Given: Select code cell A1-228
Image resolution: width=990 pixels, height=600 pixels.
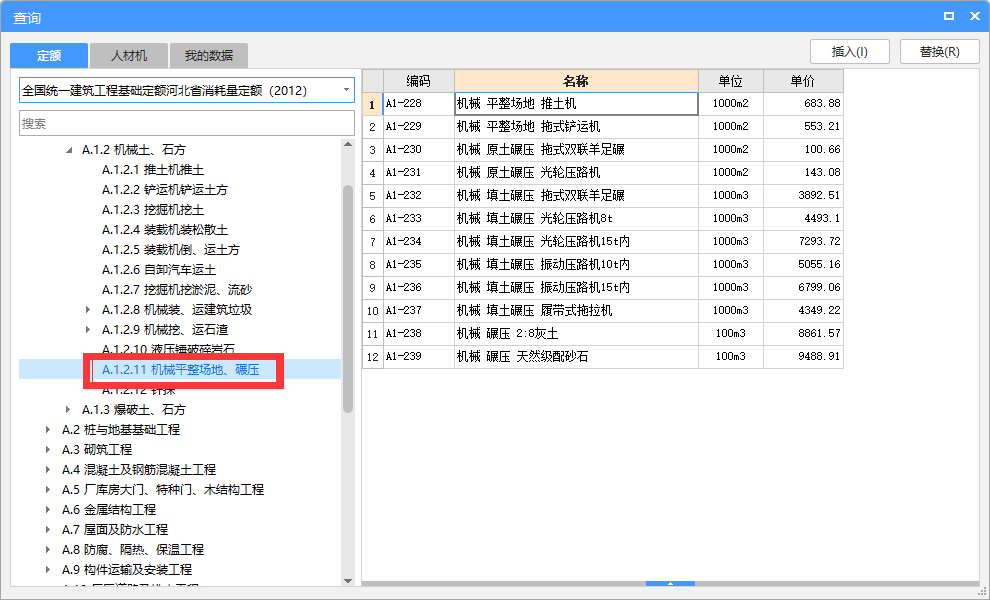Looking at the screenshot, I should [419, 104].
